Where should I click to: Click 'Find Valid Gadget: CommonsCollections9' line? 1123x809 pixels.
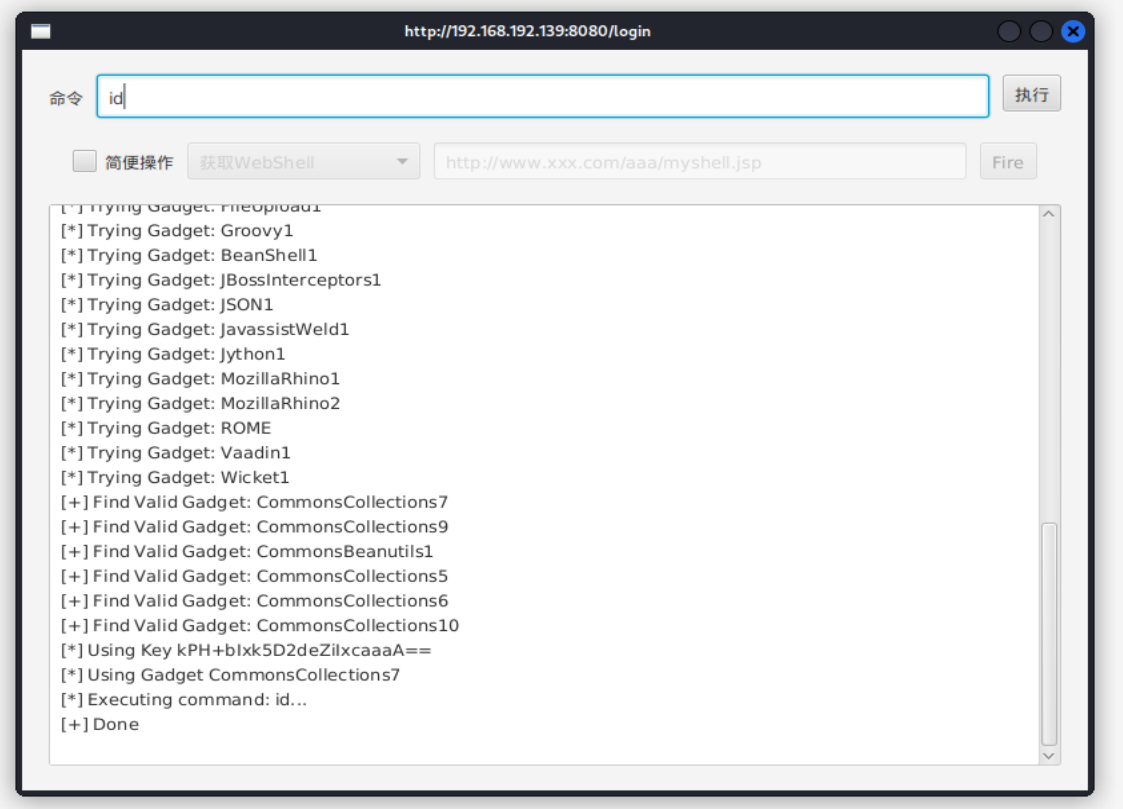254,527
